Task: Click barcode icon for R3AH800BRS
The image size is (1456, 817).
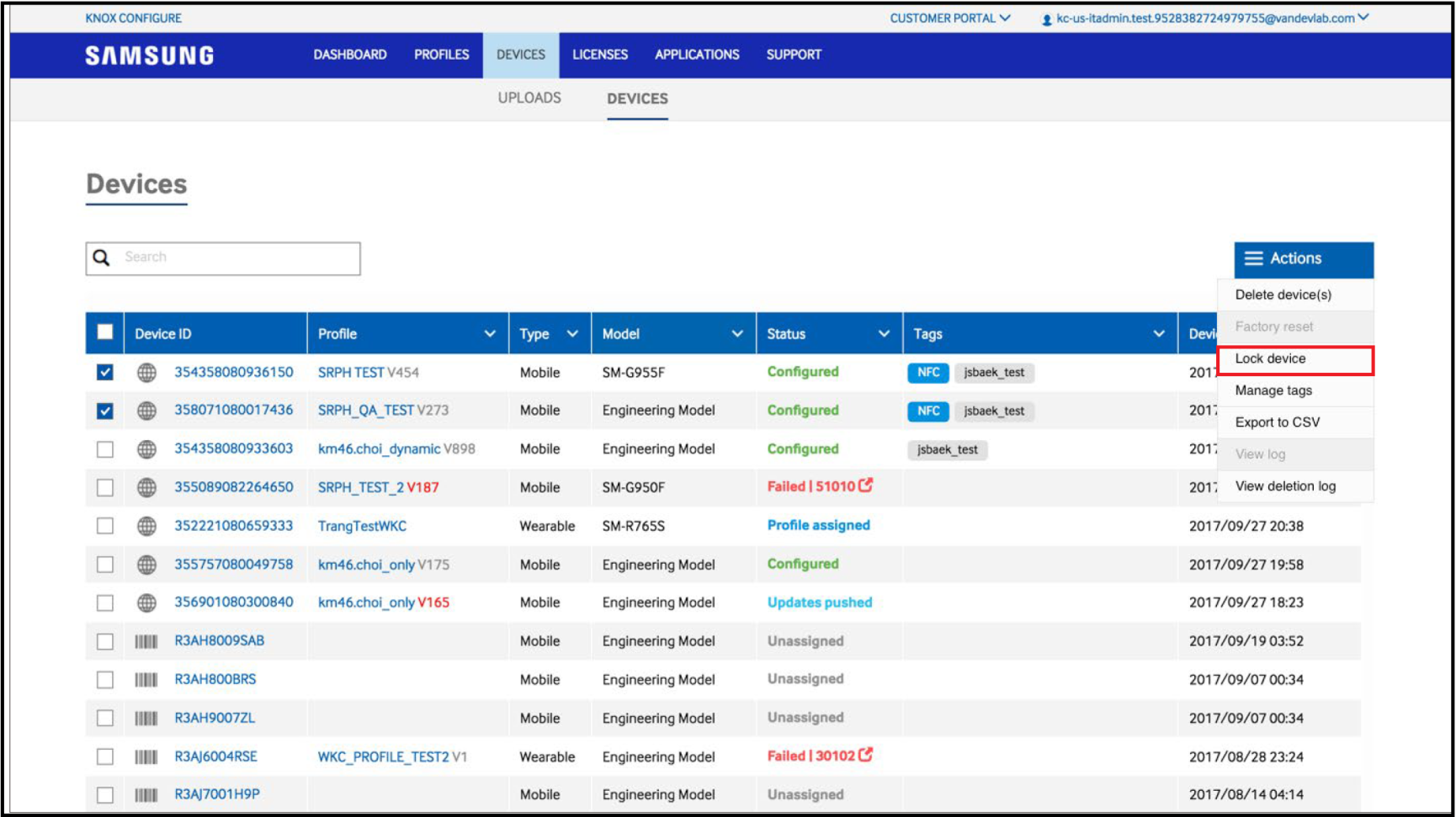Action: point(146,680)
